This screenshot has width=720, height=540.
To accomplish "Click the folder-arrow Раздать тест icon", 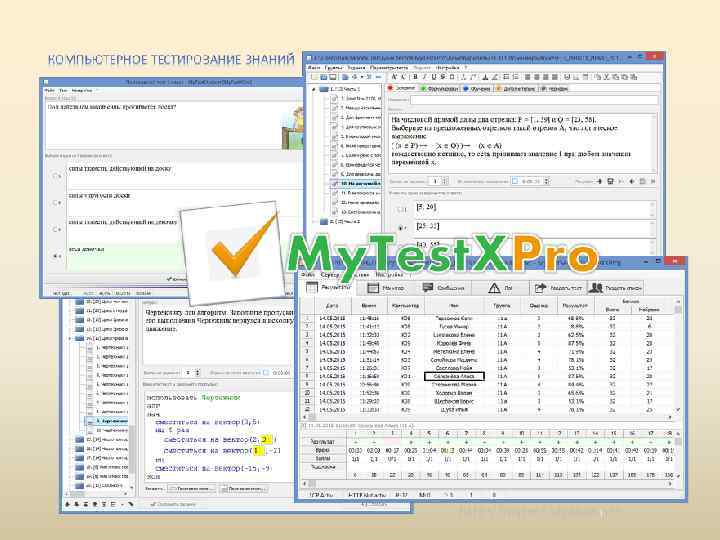I will pyautogui.click(x=540, y=288).
